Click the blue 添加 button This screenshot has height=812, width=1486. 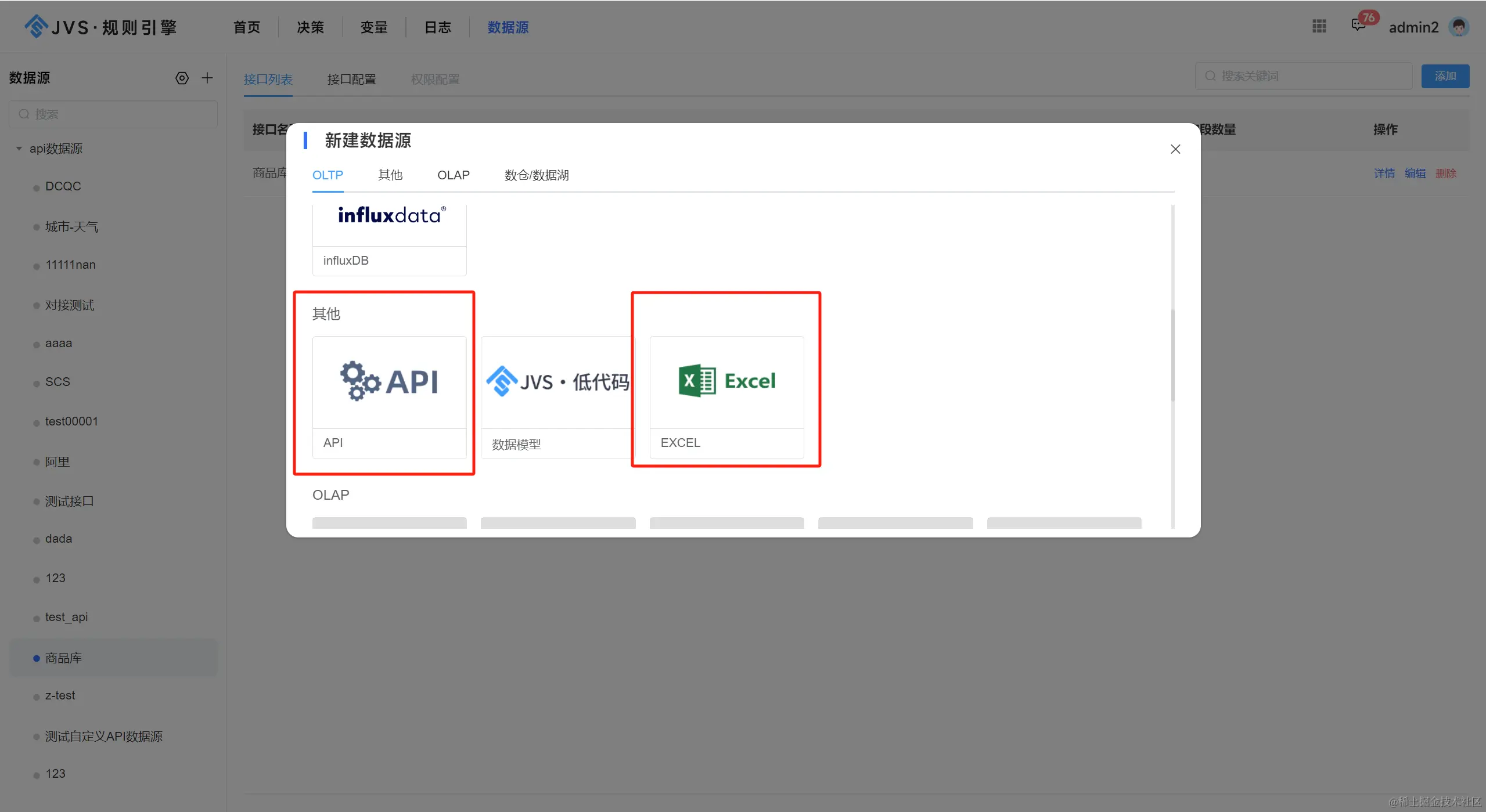tap(1445, 76)
